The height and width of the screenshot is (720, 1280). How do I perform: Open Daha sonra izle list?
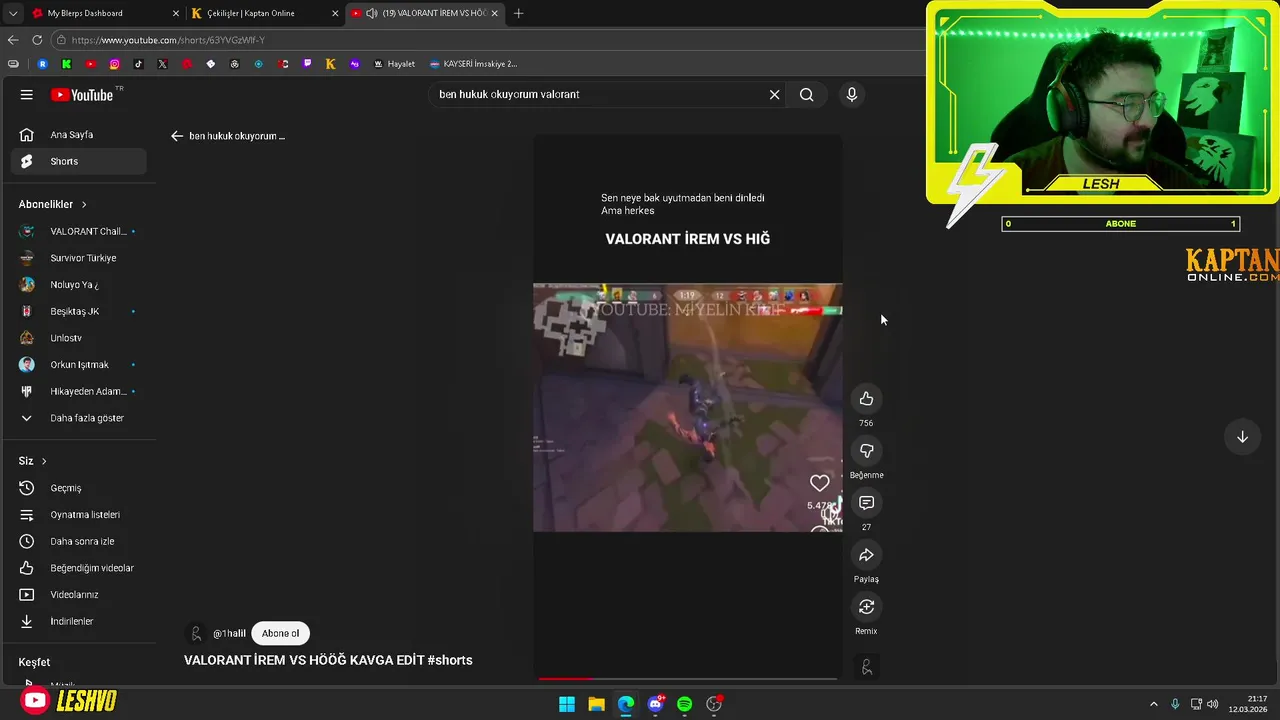78,541
